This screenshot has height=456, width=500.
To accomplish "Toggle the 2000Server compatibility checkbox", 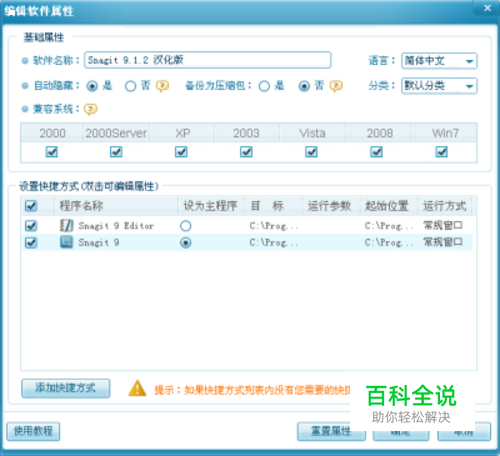I will tap(116, 152).
